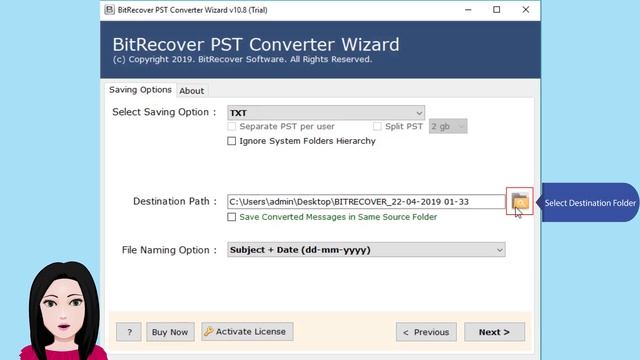Image resolution: width=640 pixels, height=360 pixels.
Task: Enable Save Converted Messages in Same Source Folder
Action: pos(231,217)
